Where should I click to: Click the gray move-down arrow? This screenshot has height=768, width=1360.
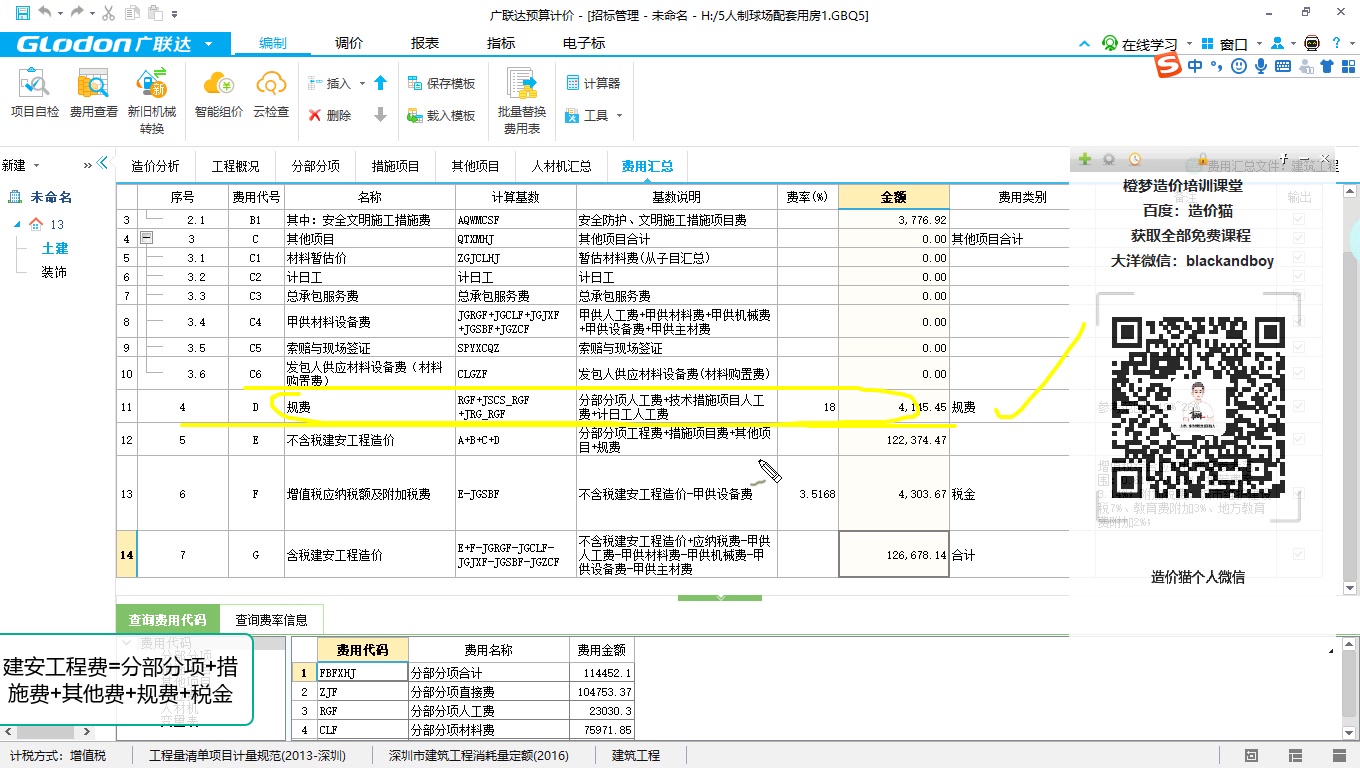coord(380,115)
